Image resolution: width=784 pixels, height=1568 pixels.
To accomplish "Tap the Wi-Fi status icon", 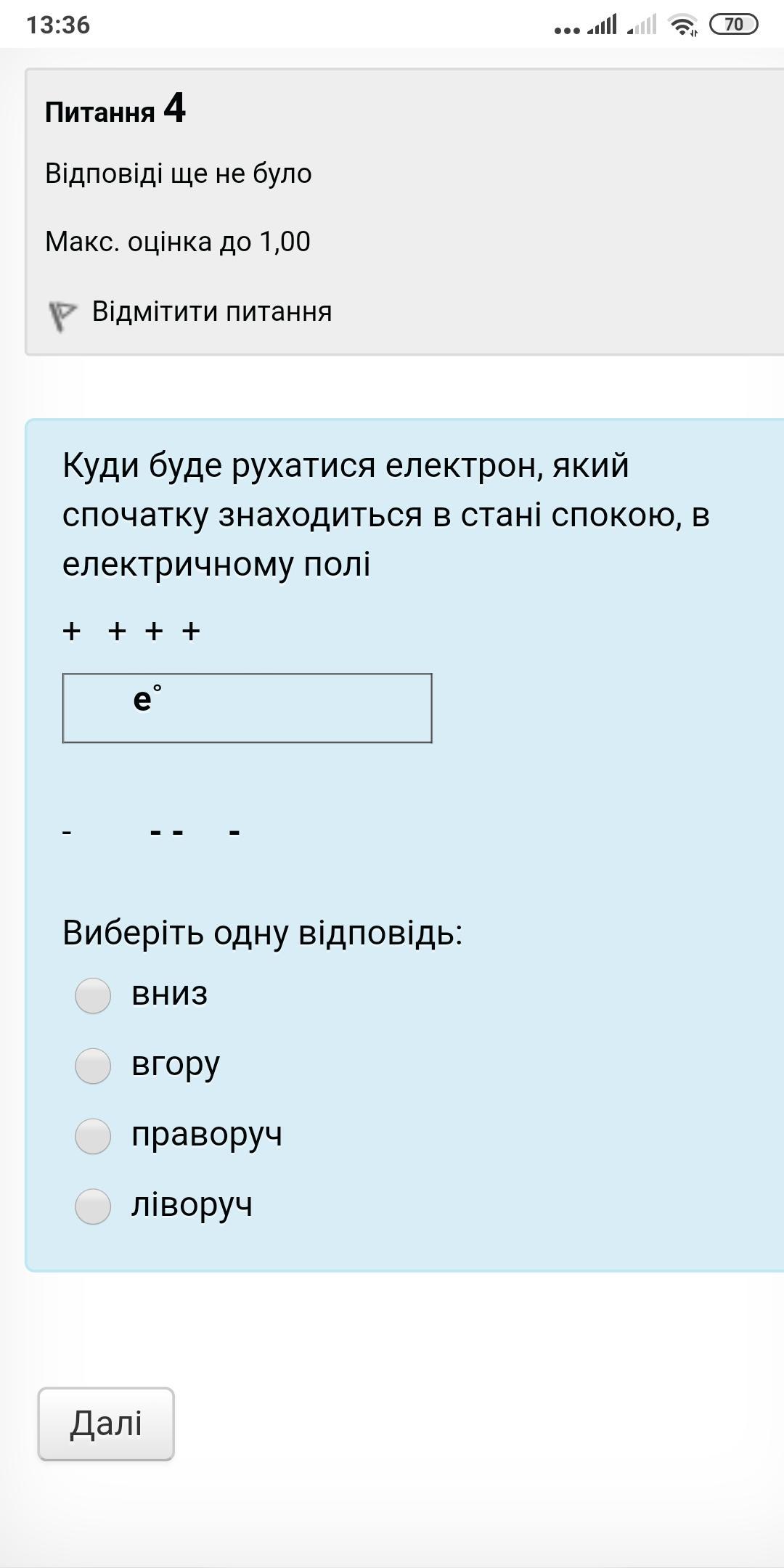I will 684,25.
